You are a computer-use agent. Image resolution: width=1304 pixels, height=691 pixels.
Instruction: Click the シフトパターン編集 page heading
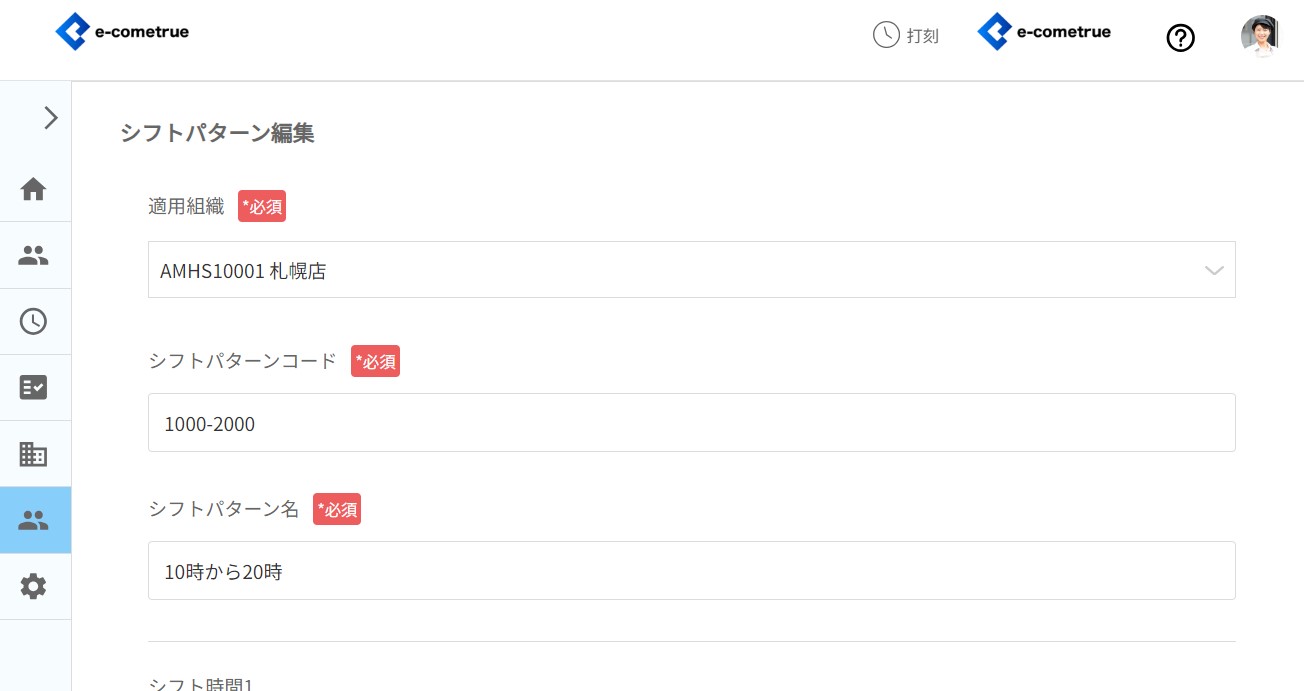click(217, 133)
